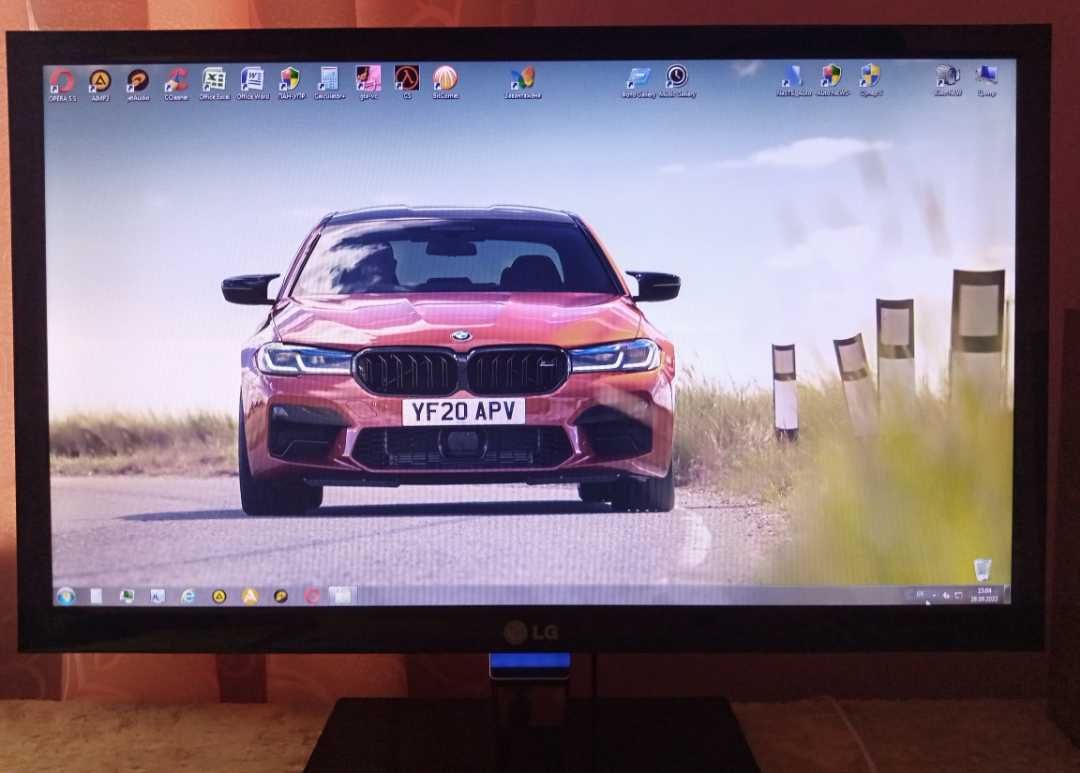The height and width of the screenshot is (773, 1080).
Task: Open the GTA Vice City shortcut
Action: click(x=368, y=83)
